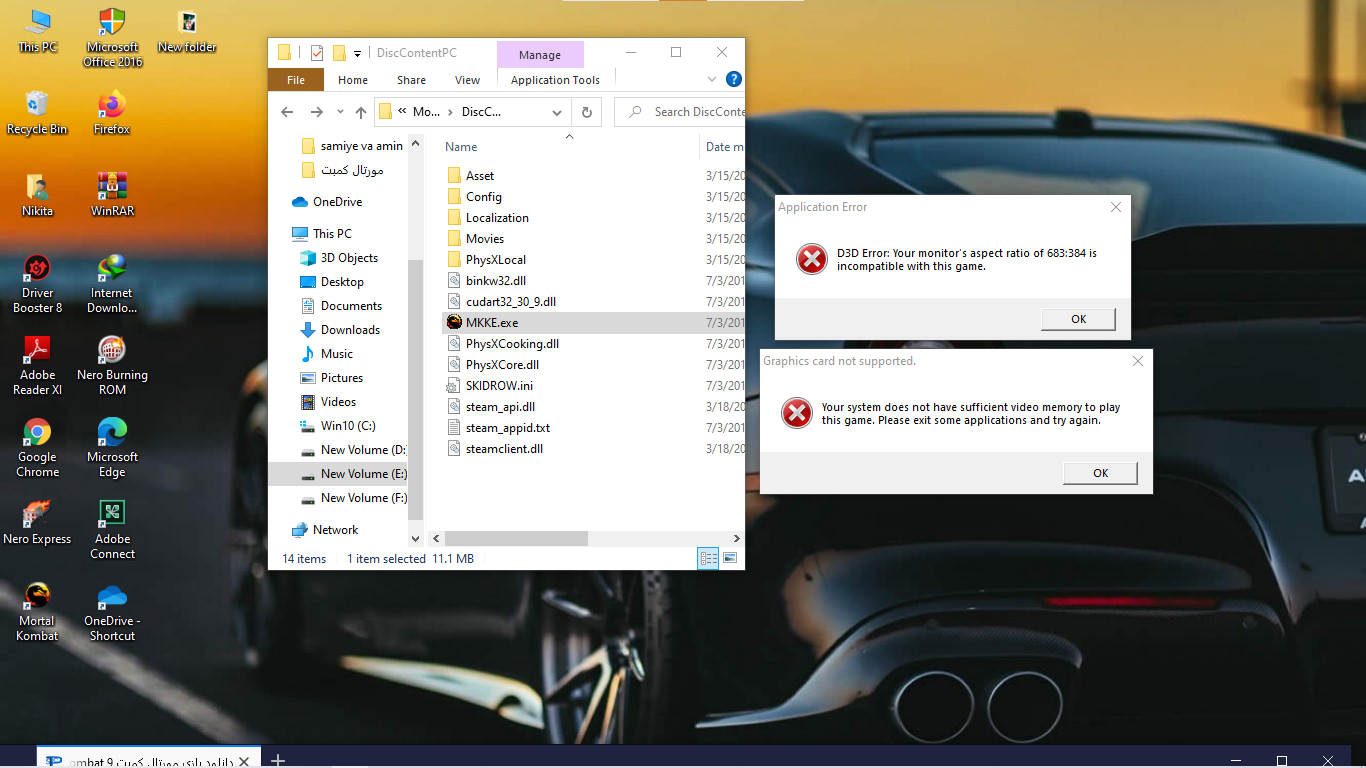Image resolution: width=1366 pixels, height=768 pixels.
Task: Click the Refresh button beside address bar
Action: 587,112
